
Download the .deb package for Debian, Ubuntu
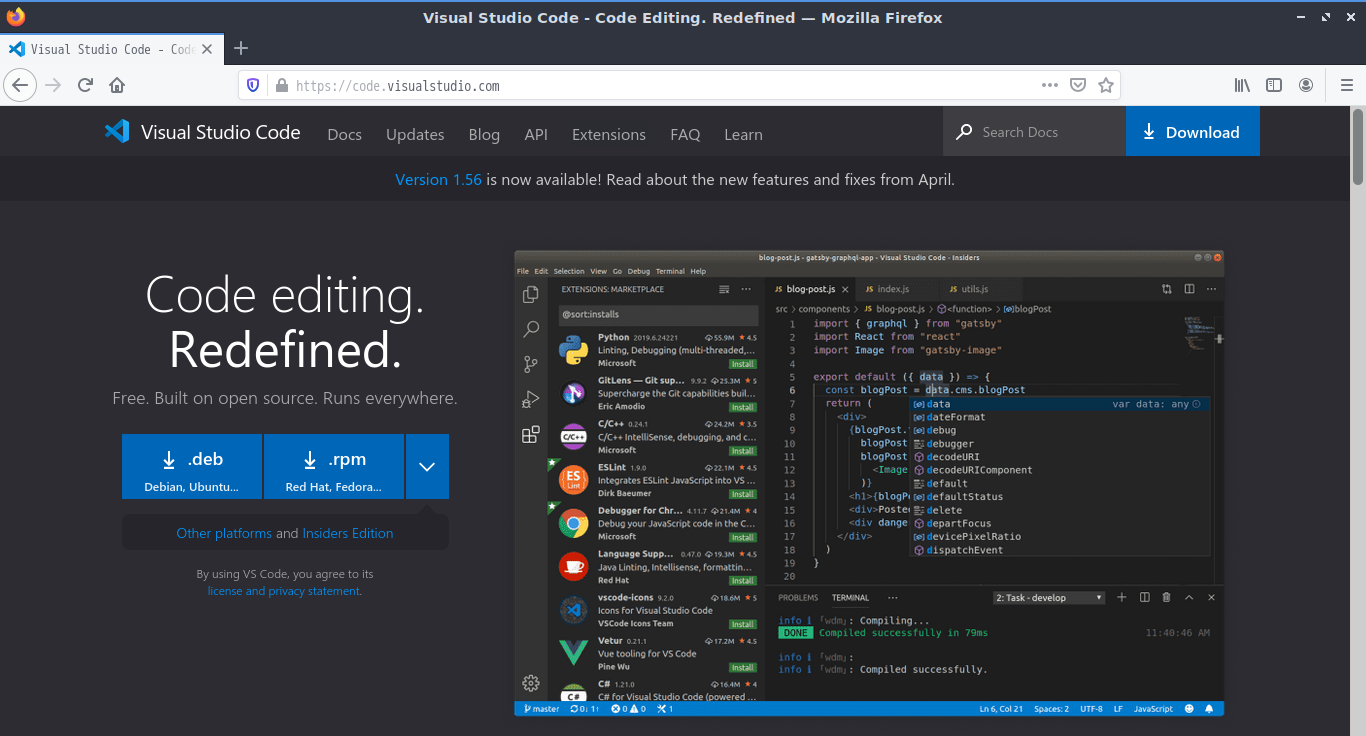[x=192, y=466]
